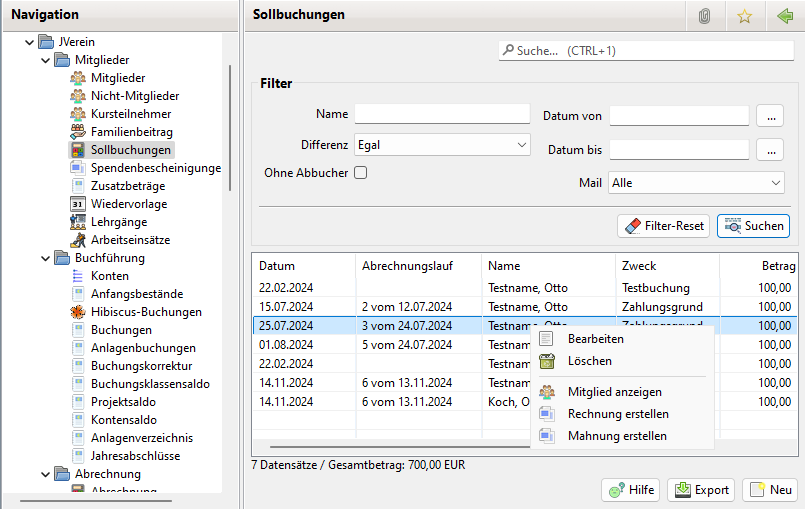Open Hibiscus-Buchungen in navigation tree
Image resolution: width=805 pixels, height=509 pixels.
coord(145,312)
